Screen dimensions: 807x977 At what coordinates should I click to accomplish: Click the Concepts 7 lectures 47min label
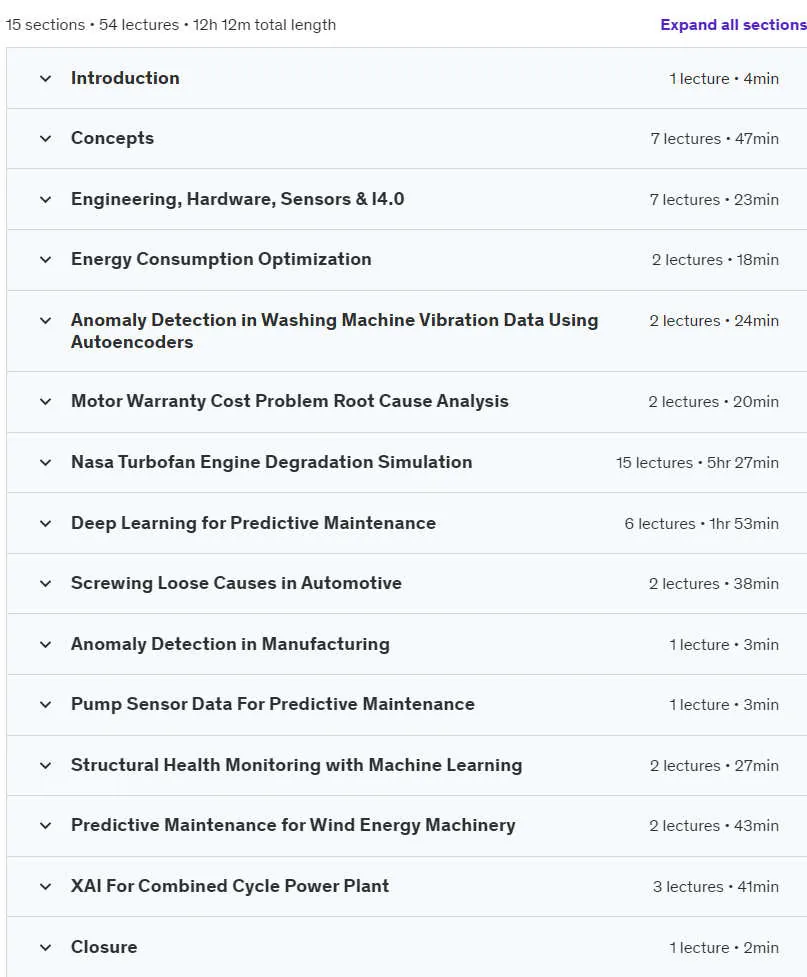tap(715, 139)
